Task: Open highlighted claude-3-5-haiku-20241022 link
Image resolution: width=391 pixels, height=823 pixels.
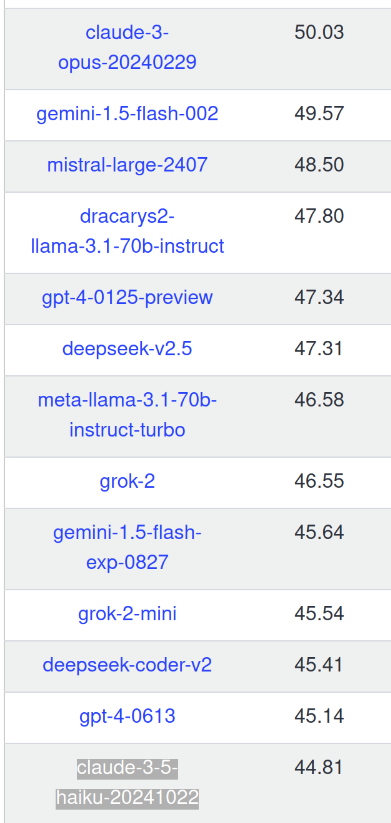Action: coord(127,783)
